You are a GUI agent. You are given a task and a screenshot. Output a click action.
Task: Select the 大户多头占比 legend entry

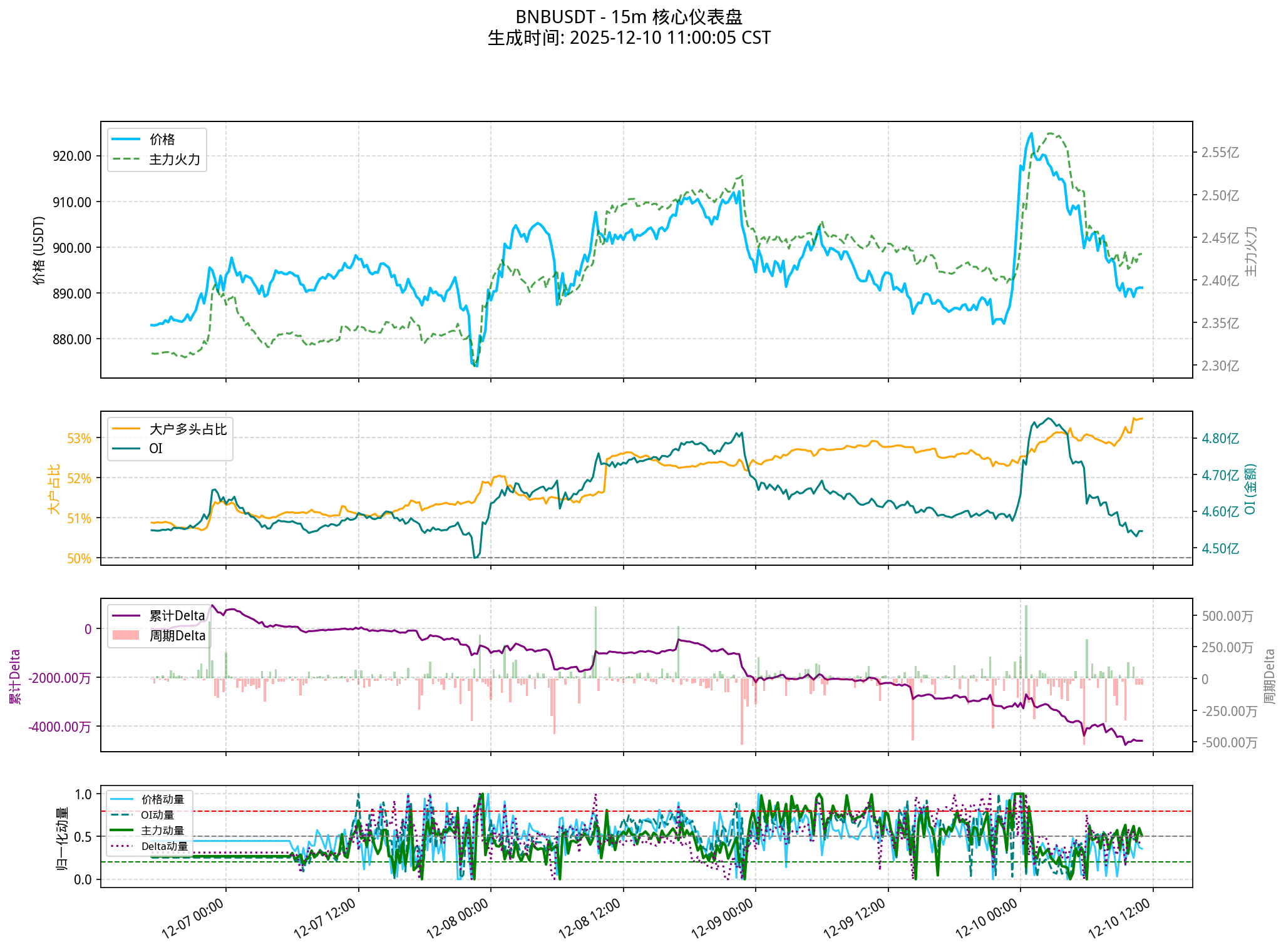pyautogui.click(x=188, y=429)
